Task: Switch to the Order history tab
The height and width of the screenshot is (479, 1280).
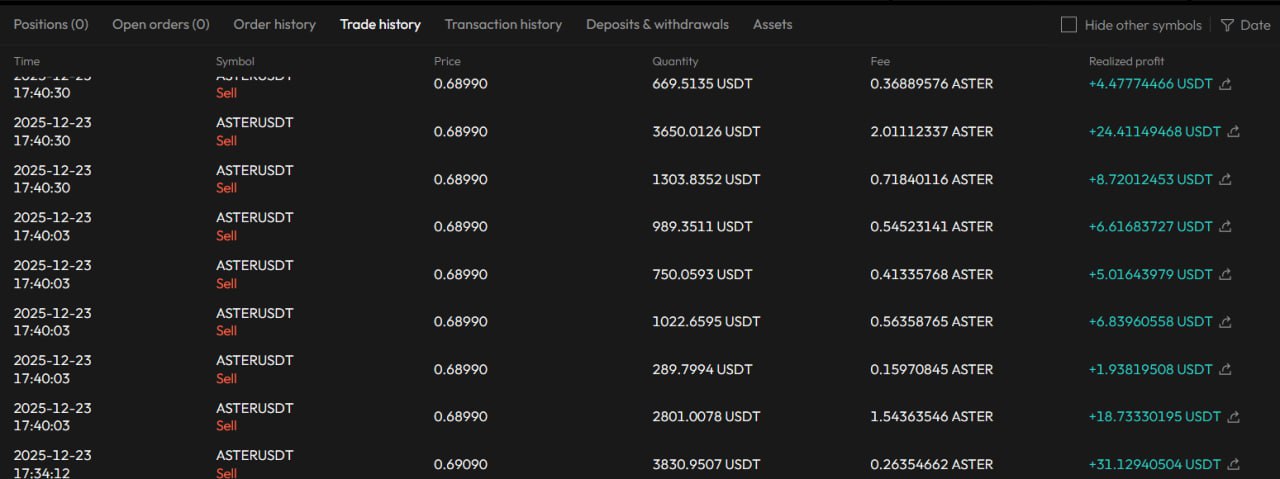Action: click(x=274, y=24)
